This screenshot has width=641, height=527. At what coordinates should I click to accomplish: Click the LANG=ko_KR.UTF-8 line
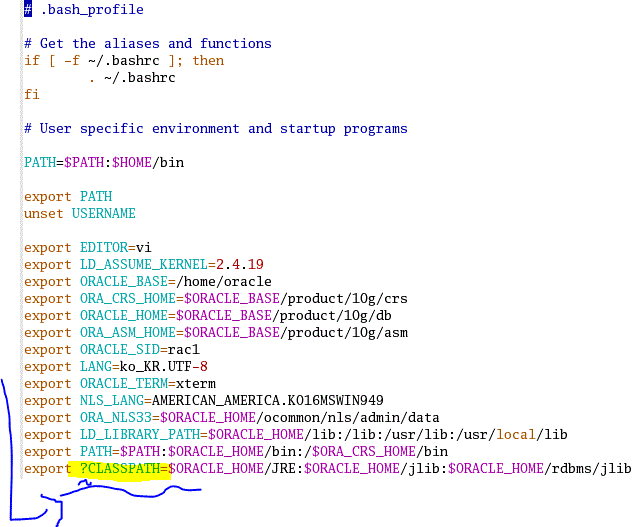coord(116,367)
